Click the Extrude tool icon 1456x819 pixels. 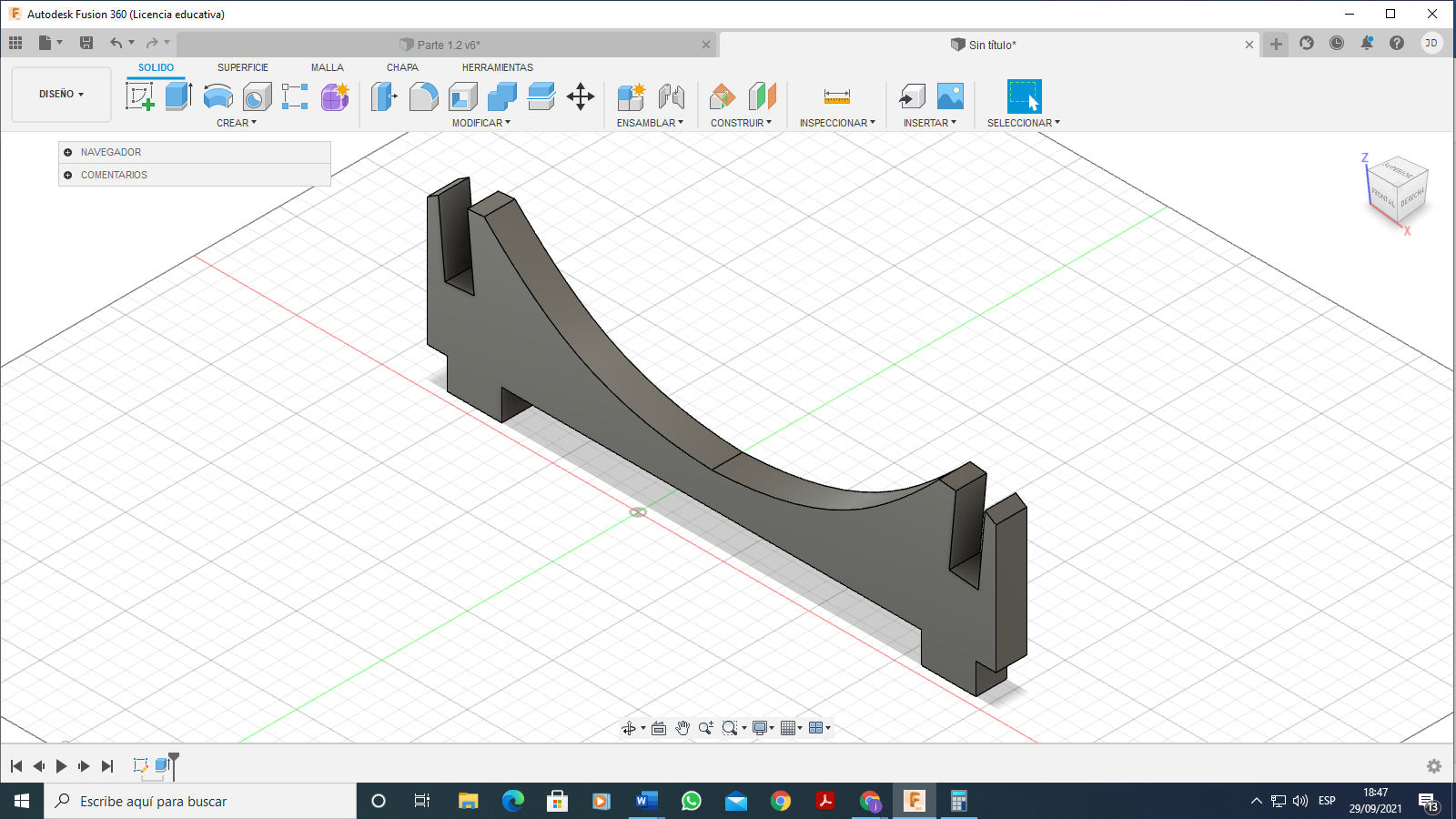point(178,96)
